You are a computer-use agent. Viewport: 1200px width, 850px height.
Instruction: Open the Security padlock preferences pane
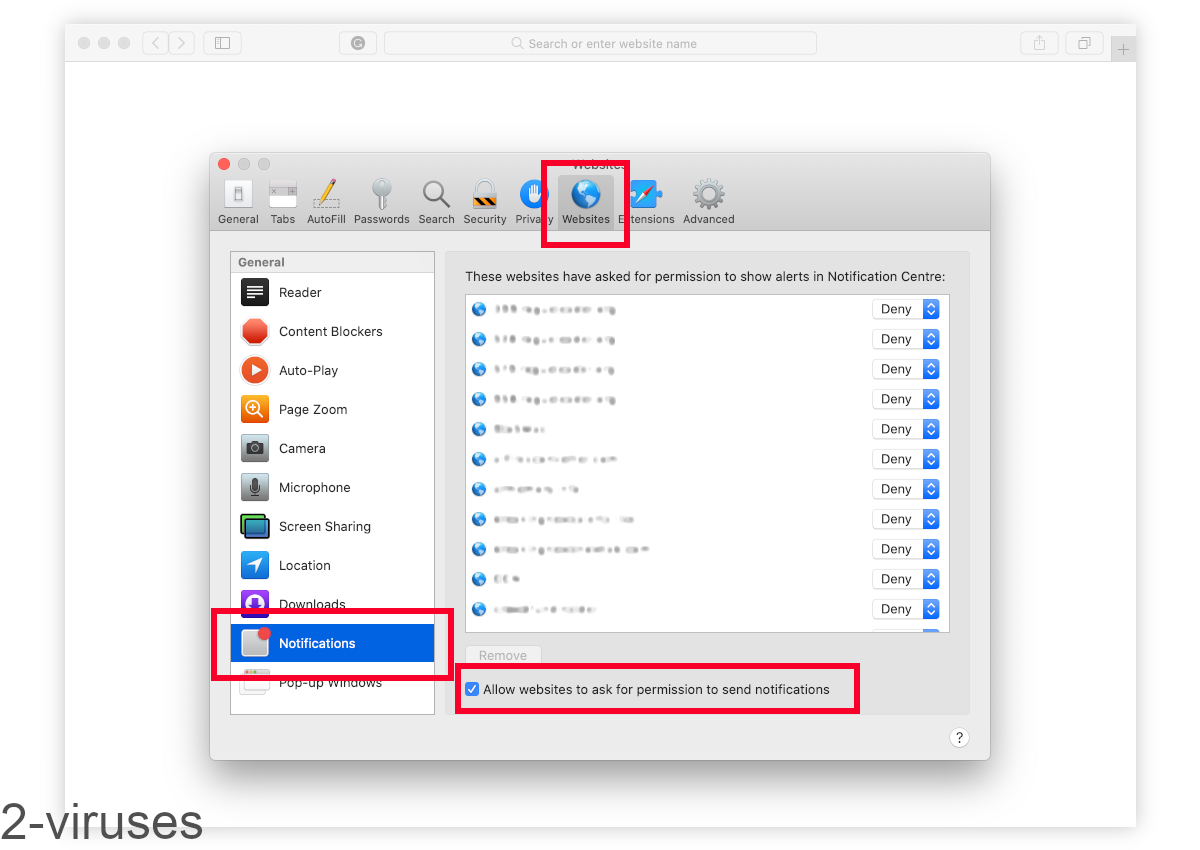click(x=485, y=201)
